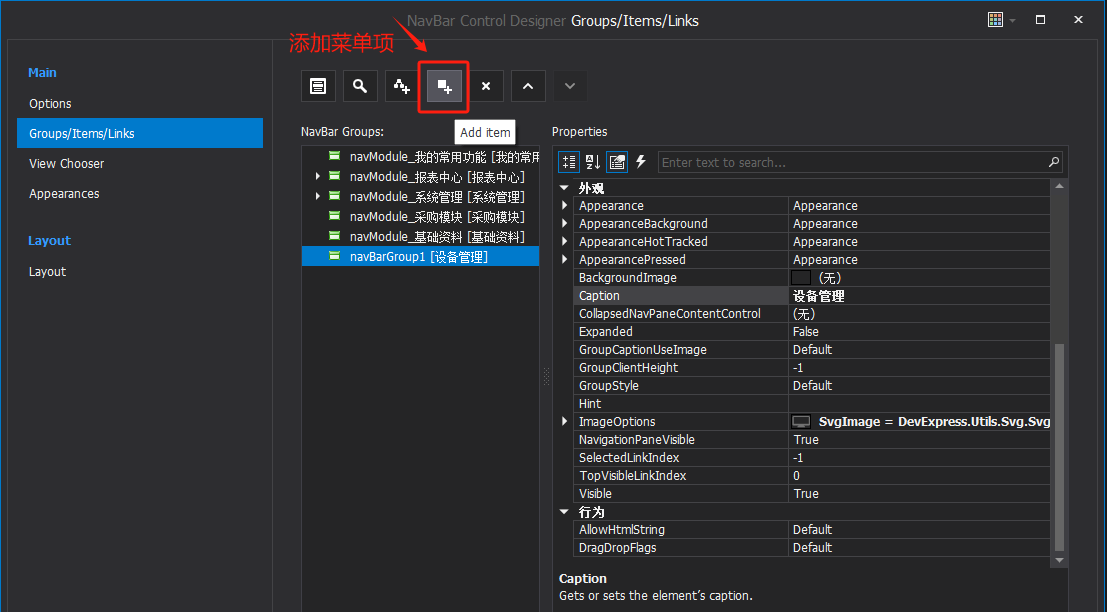This screenshot has height=612, width=1107.
Task: Move selected group up with arrow
Action: (528, 86)
